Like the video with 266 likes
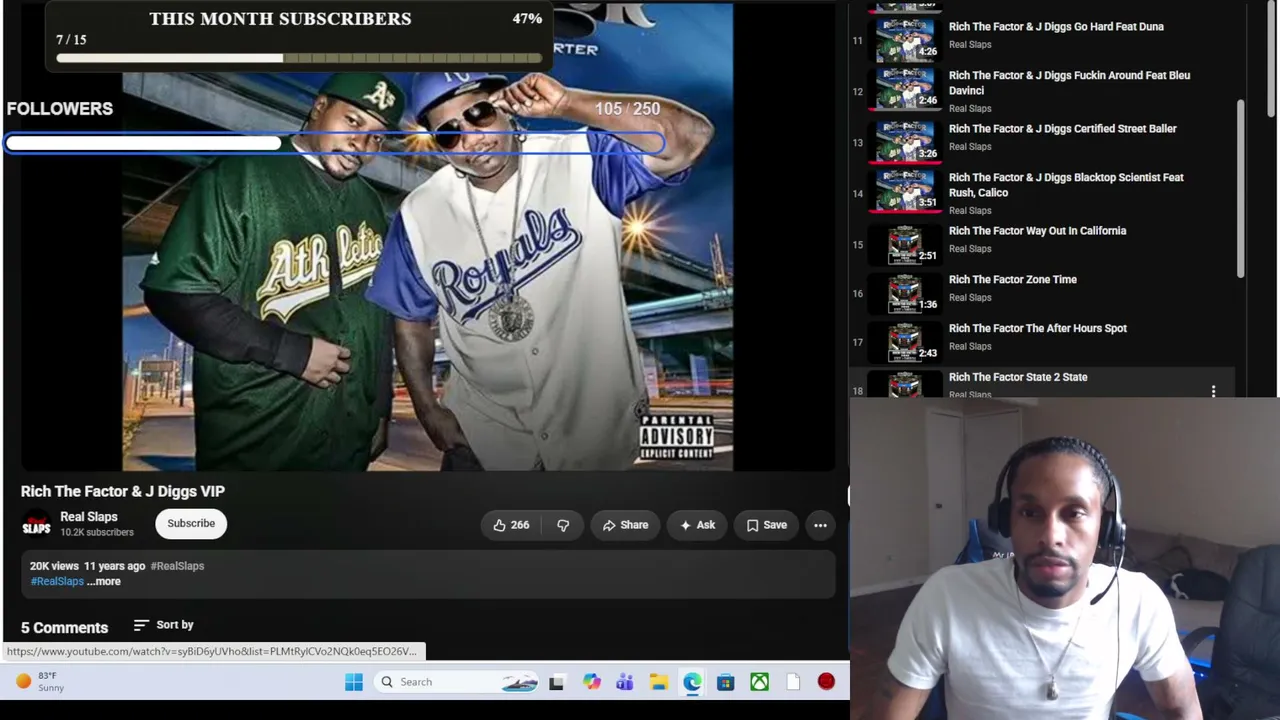The width and height of the screenshot is (1280, 720). (x=511, y=525)
